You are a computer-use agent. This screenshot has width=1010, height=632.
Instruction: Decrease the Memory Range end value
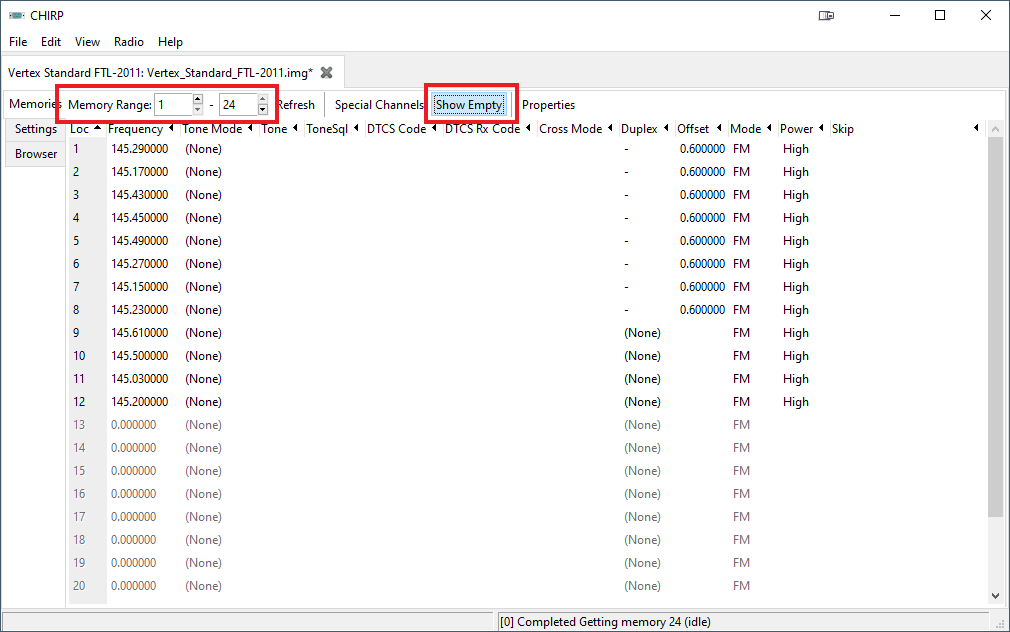[262, 110]
